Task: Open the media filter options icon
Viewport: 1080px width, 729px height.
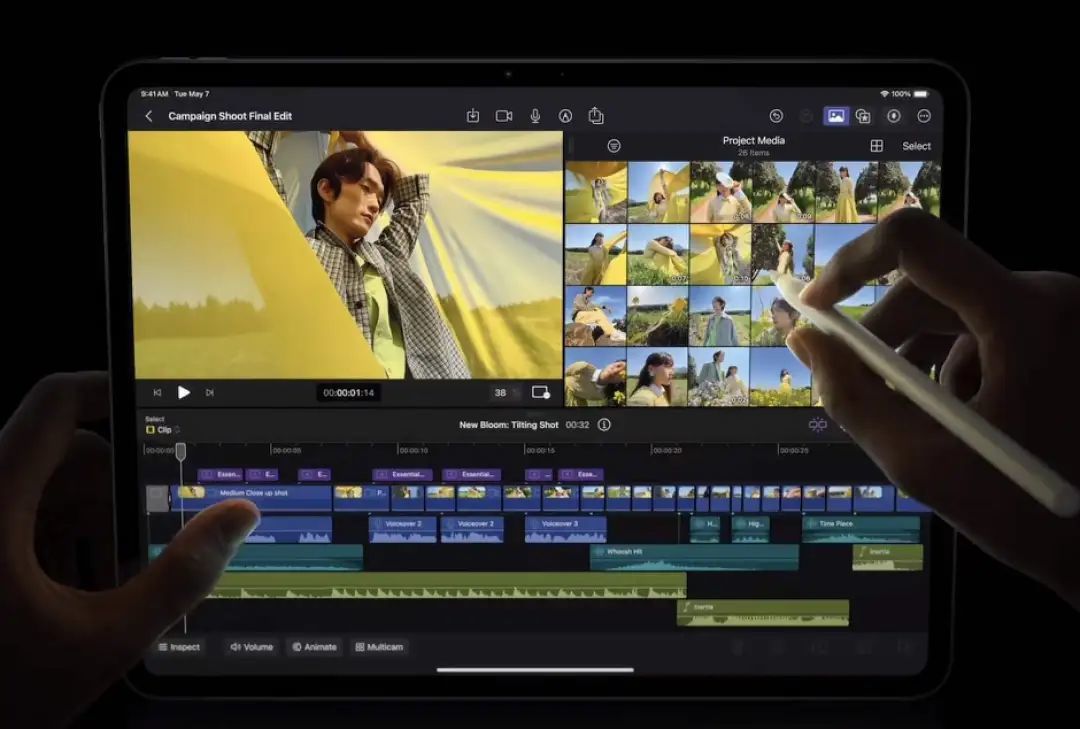Action: tap(614, 146)
